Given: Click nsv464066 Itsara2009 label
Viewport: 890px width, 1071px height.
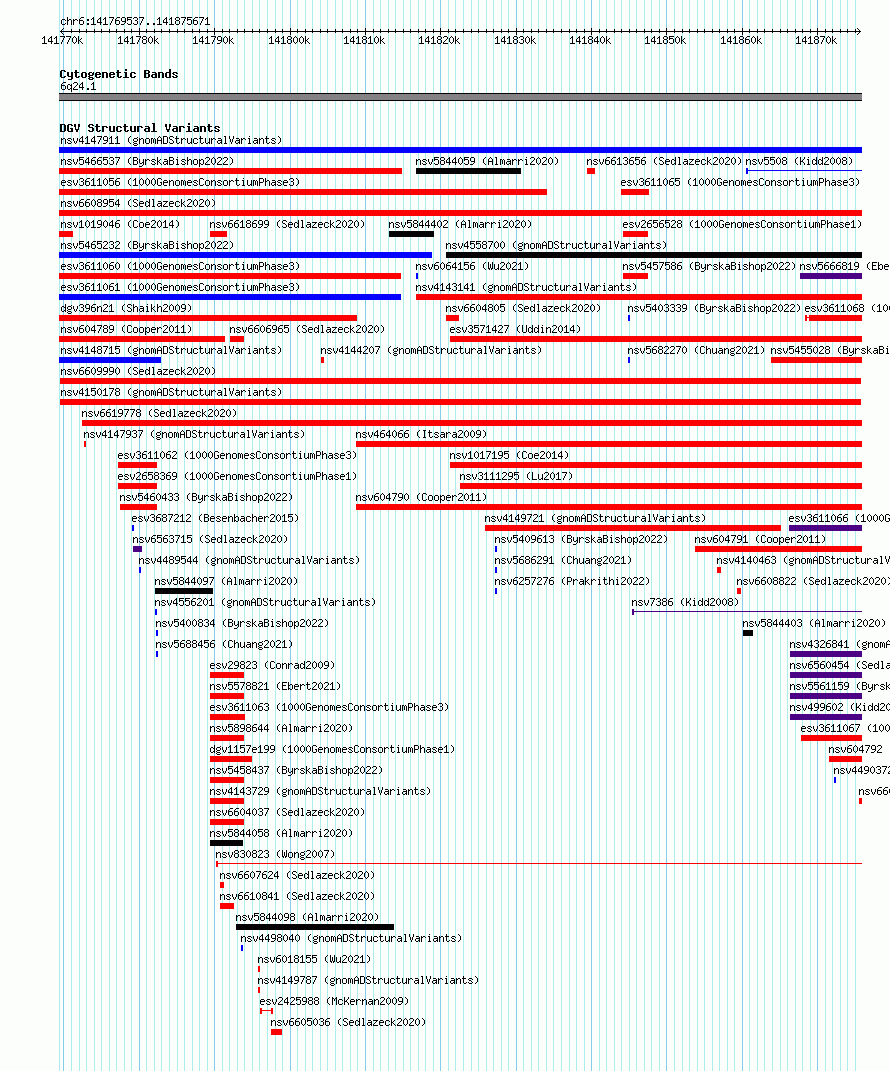Looking at the screenshot, I should click(x=421, y=434).
